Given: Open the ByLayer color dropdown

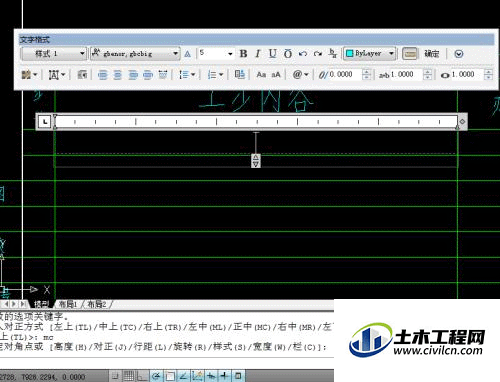Looking at the screenshot, I should [x=370, y=54].
